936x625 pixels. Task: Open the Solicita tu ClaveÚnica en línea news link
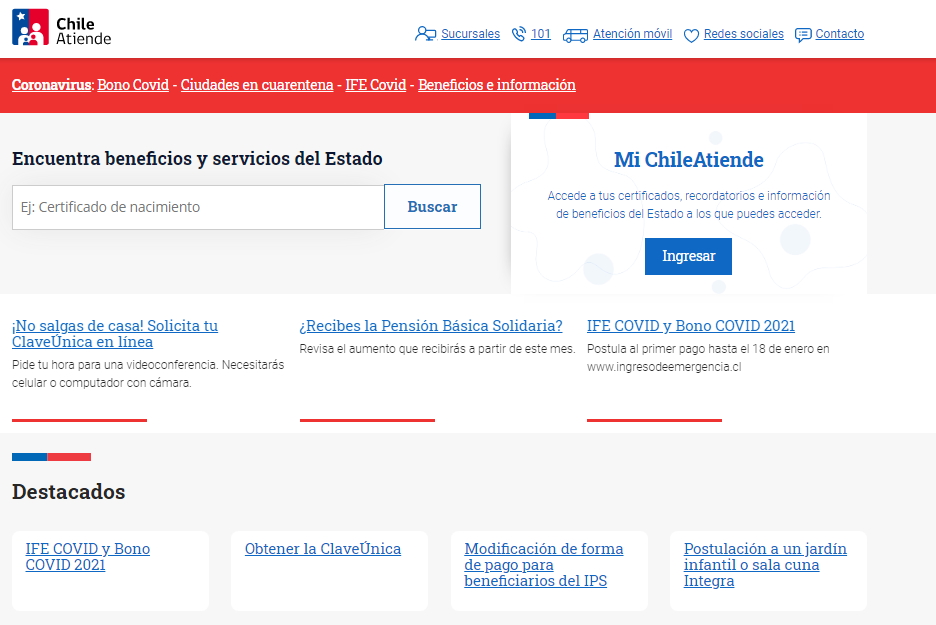[x=115, y=334]
